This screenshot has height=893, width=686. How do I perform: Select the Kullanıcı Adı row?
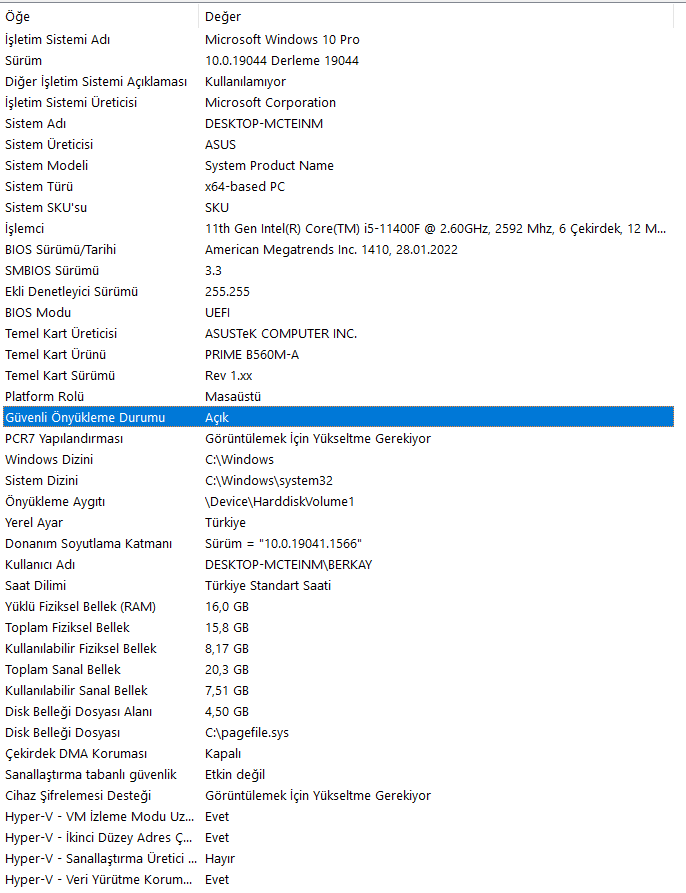[x=338, y=565]
